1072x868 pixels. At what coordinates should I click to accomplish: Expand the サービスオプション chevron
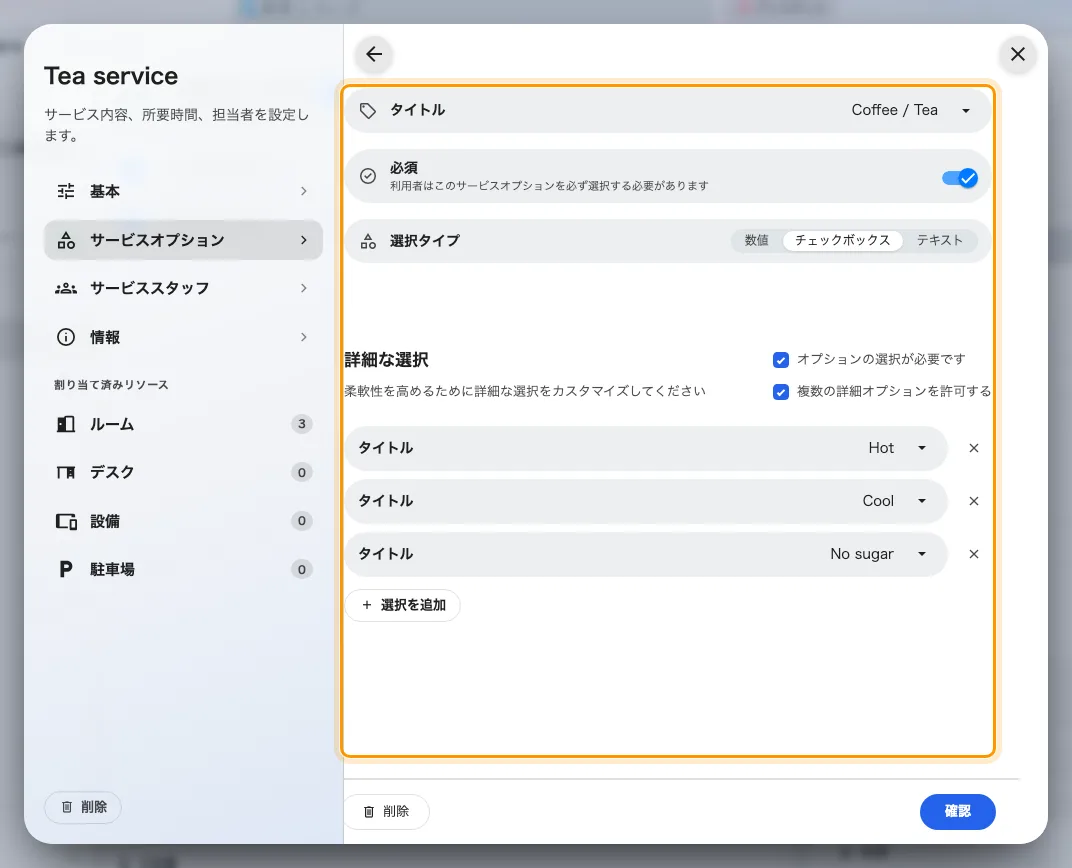coord(304,240)
